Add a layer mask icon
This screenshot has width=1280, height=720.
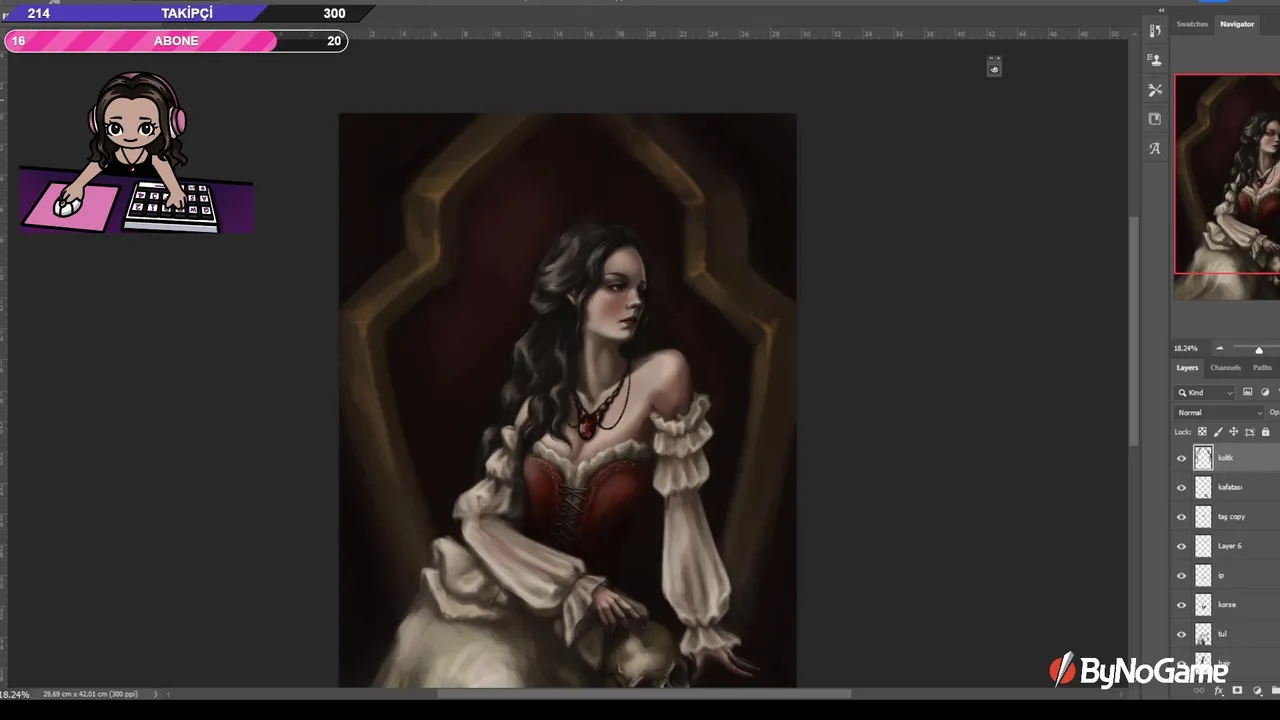(1238, 691)
